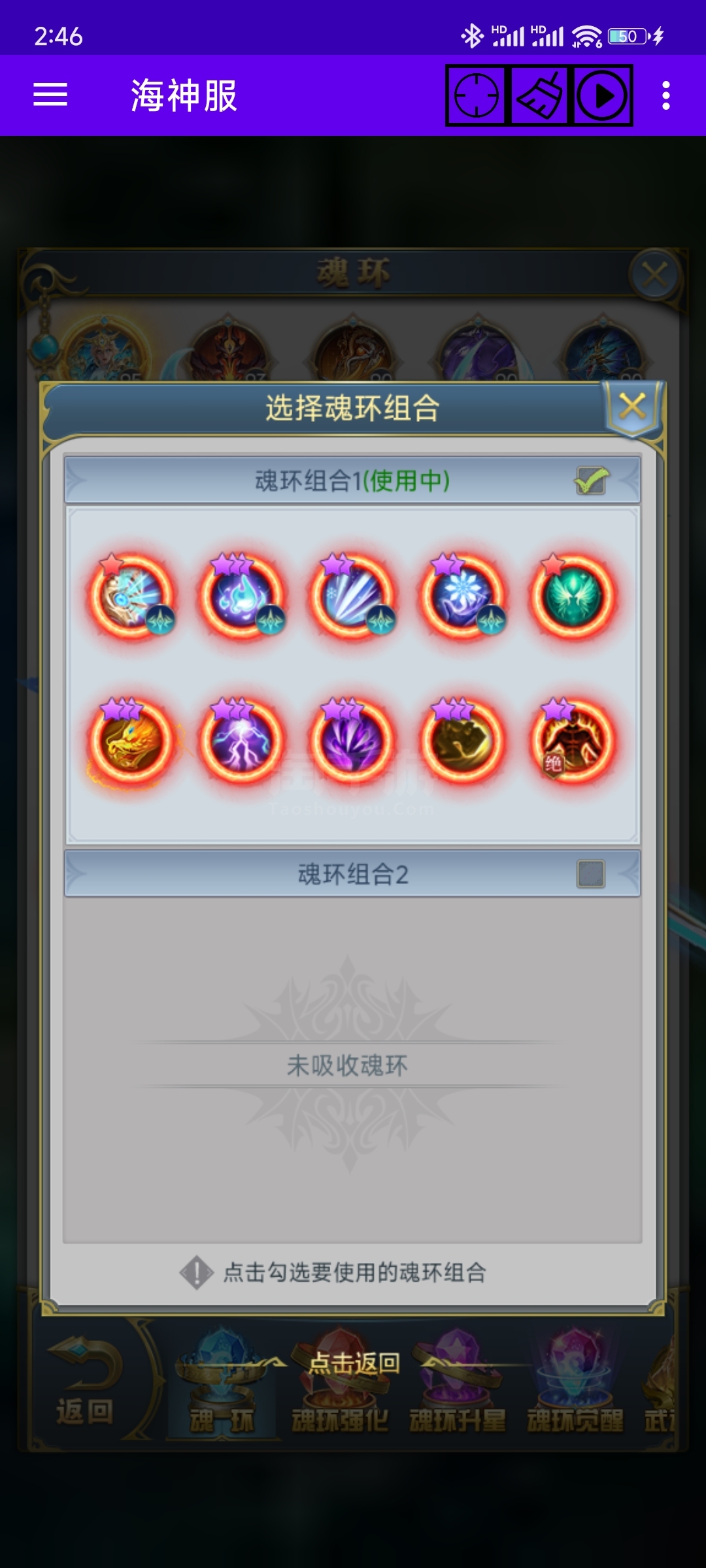Tap the 点击返回 text

click(x=354, y=1362)
